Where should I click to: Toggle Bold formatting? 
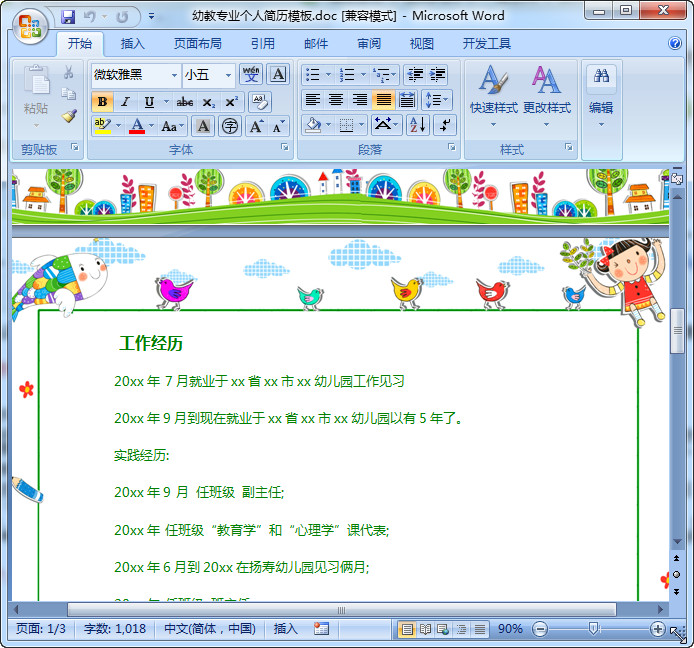click(x=102, y=102)
